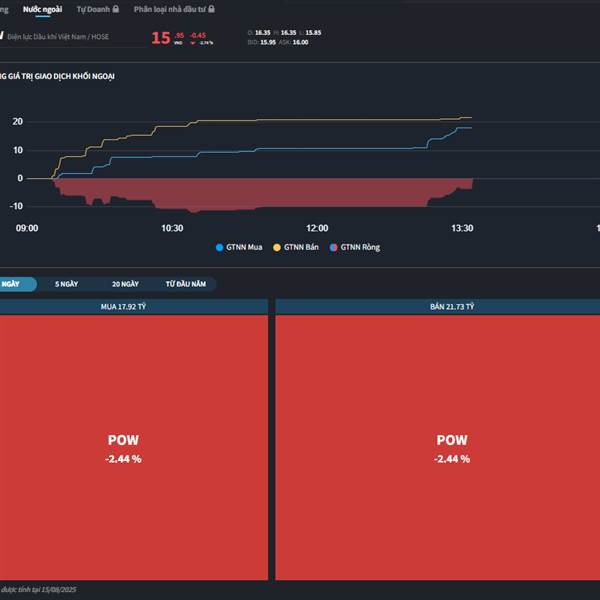Click the price change value -0.45

tap(198, 36)
